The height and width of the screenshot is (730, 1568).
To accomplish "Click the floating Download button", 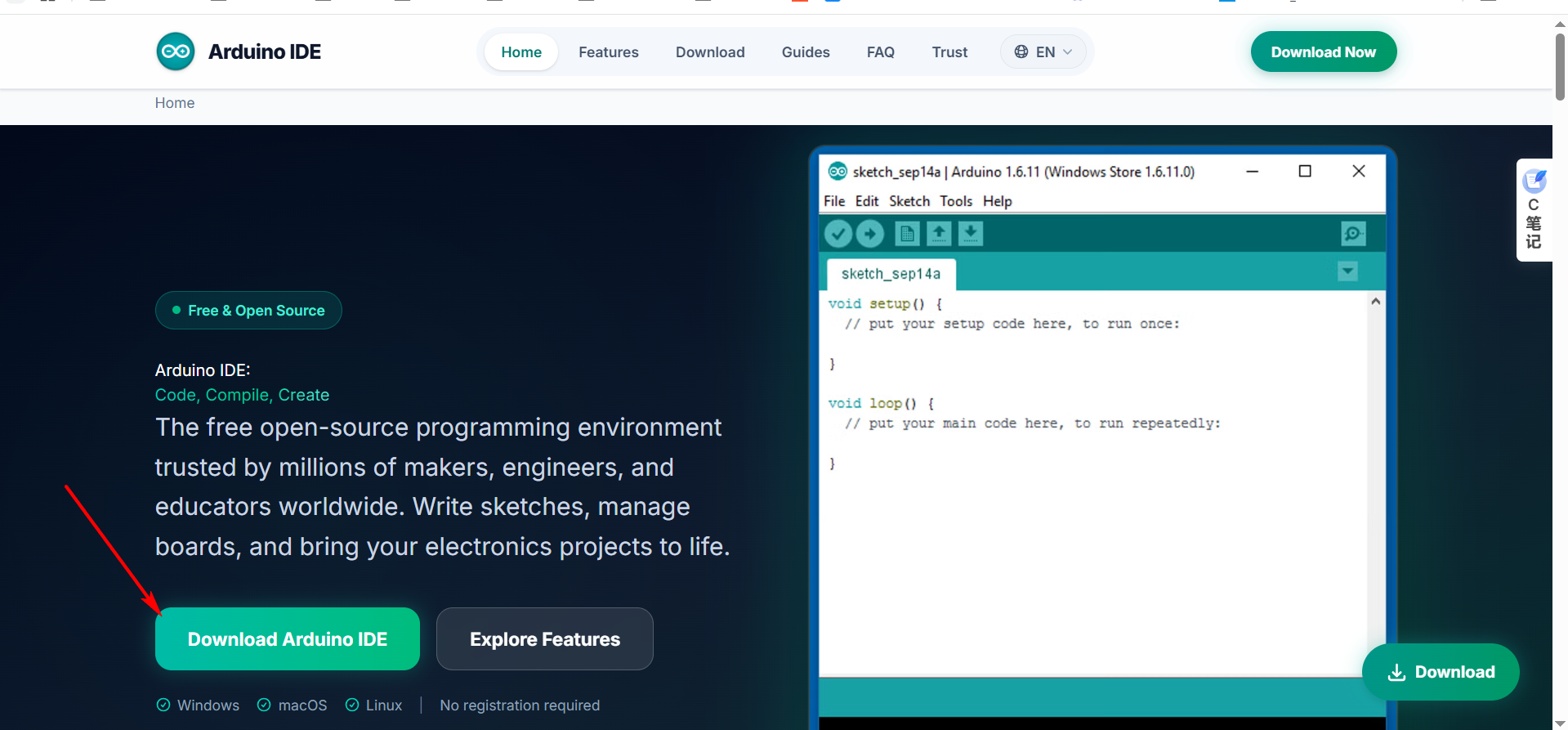I will coord(1441,672).
